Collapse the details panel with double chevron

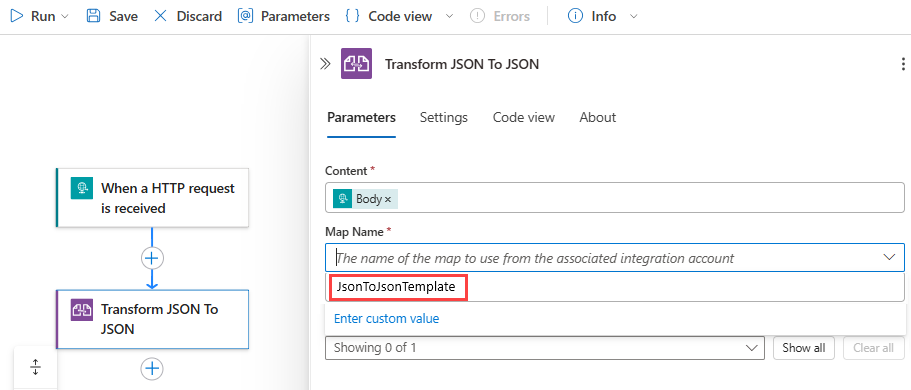pyautogui.click(x=325, y=64)
